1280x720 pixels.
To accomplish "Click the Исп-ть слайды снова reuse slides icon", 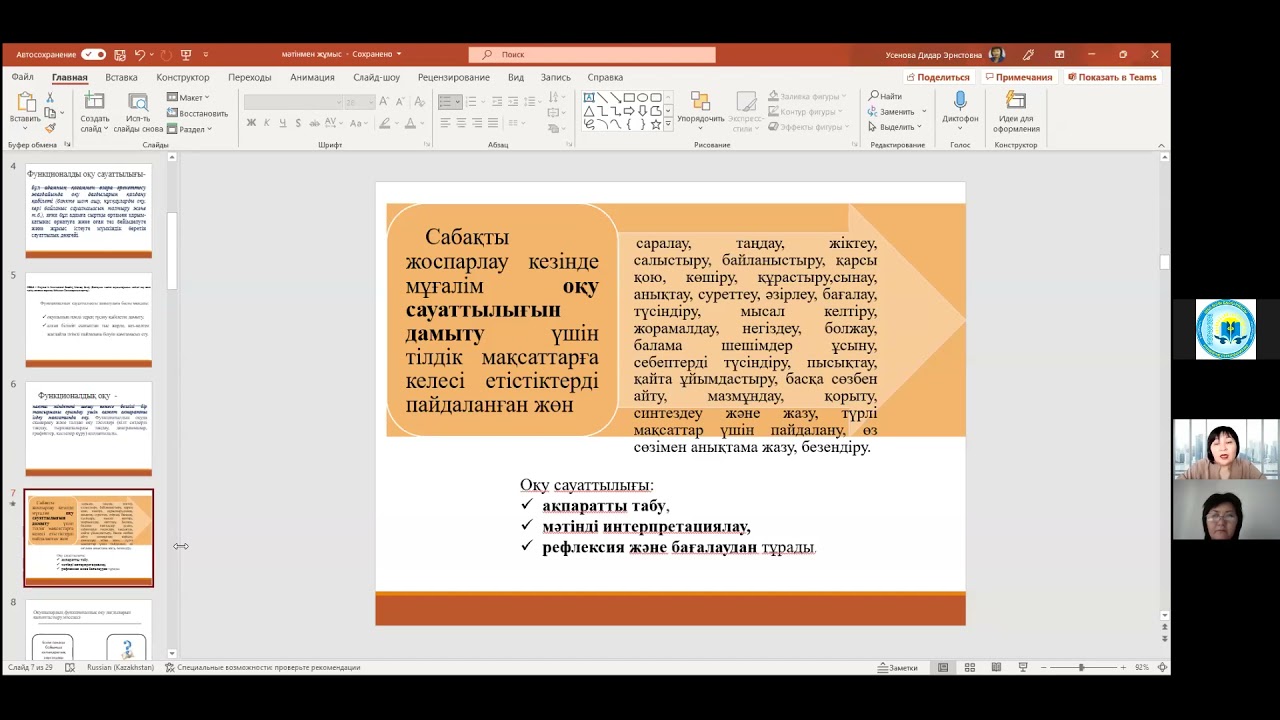I will 138,102.
